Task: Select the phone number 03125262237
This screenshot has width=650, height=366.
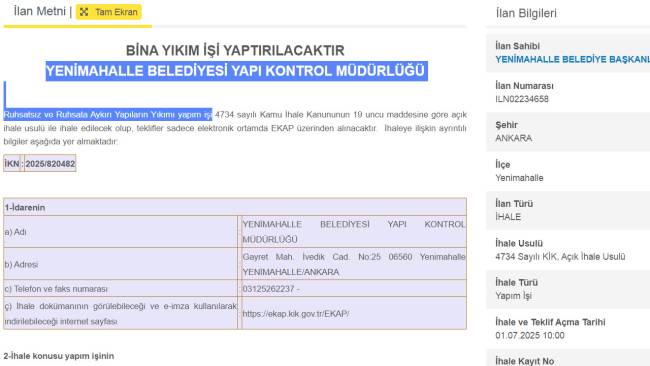Action: point(268,288)
